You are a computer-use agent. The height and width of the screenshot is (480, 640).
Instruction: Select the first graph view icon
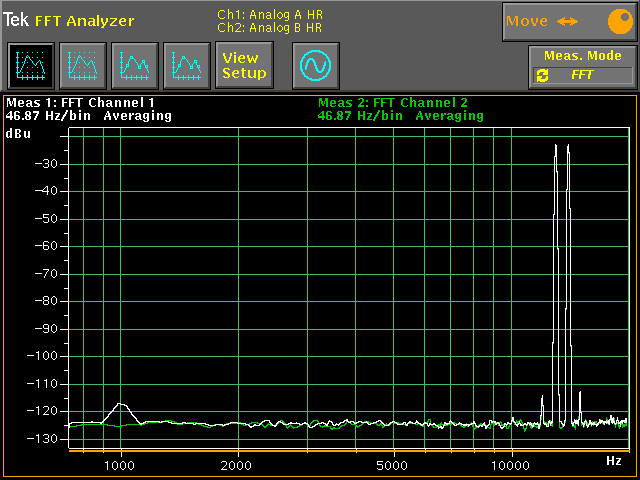click(31, 66)
